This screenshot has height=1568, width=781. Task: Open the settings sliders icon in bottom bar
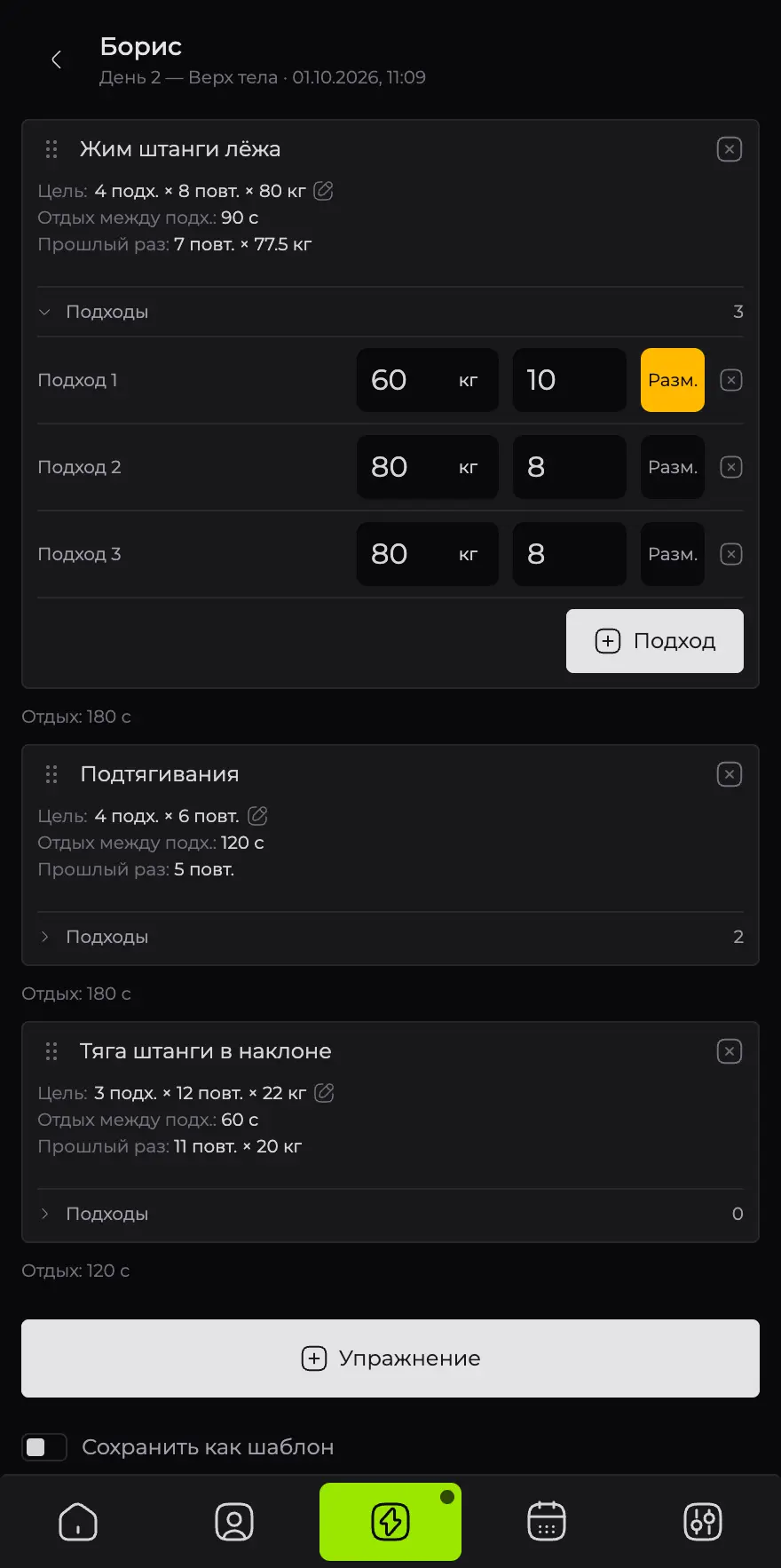(x=703, y=1522)
